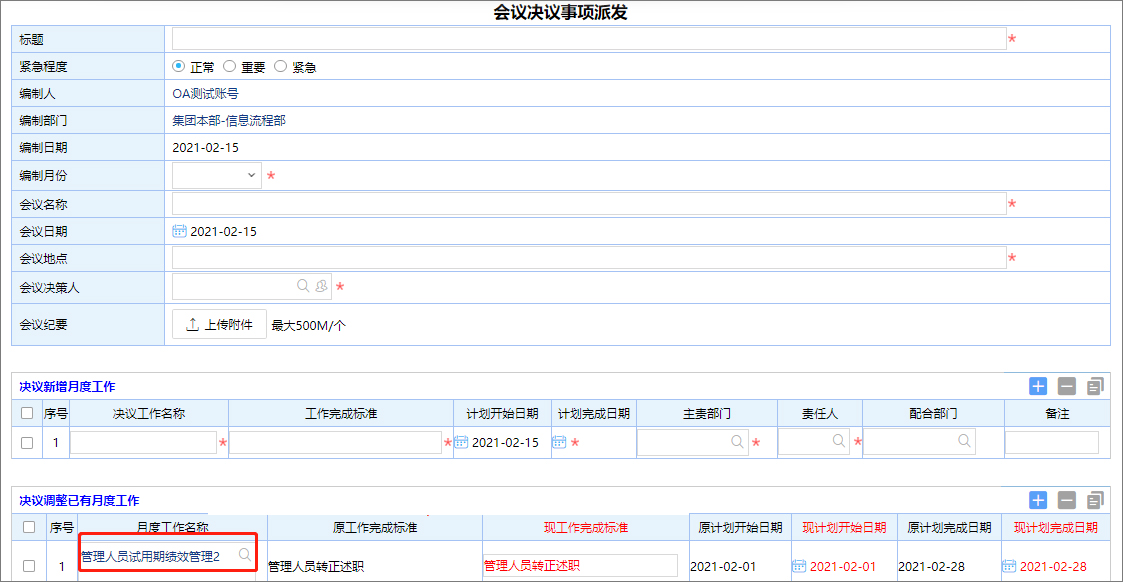The image size is (1123, 582).
Task: Check row 1 in 决议调整已有月度工作 table
Action: point(31,566)
